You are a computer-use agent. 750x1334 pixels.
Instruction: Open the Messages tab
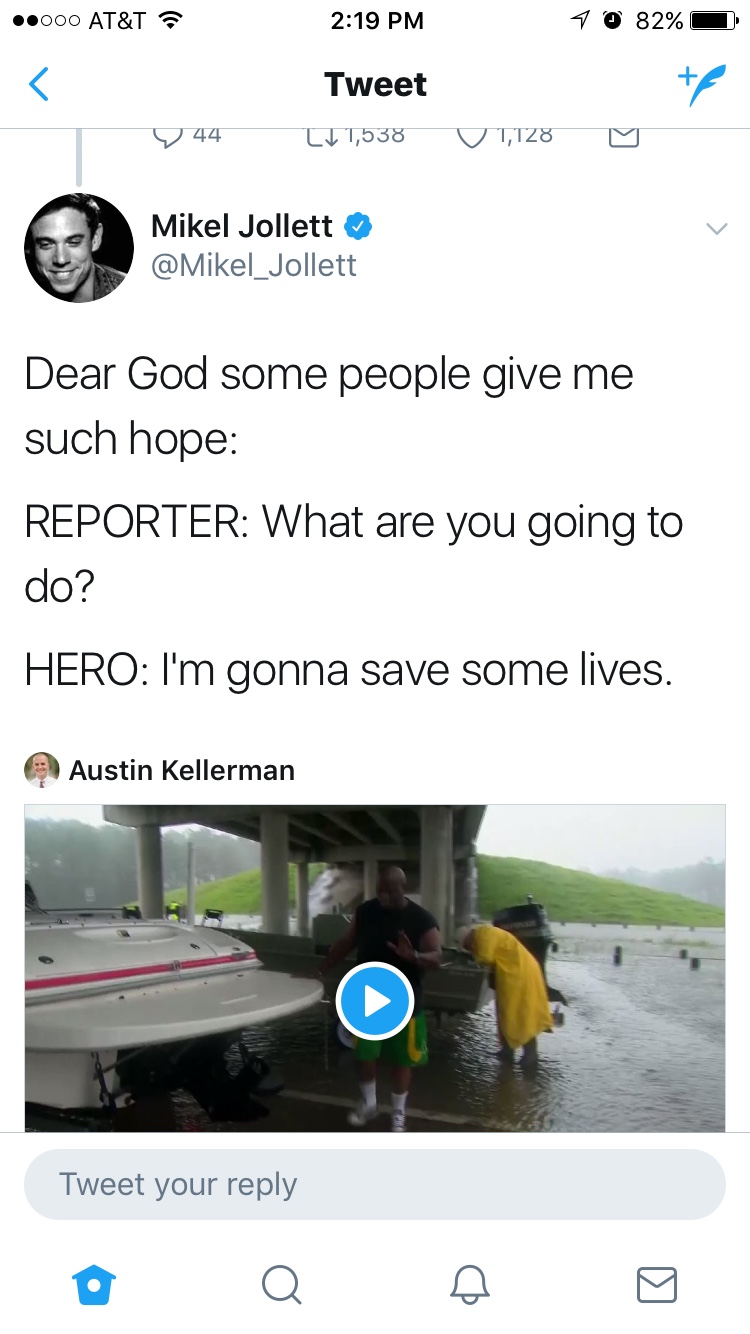pyautogui.click(x=656, y=1284)
